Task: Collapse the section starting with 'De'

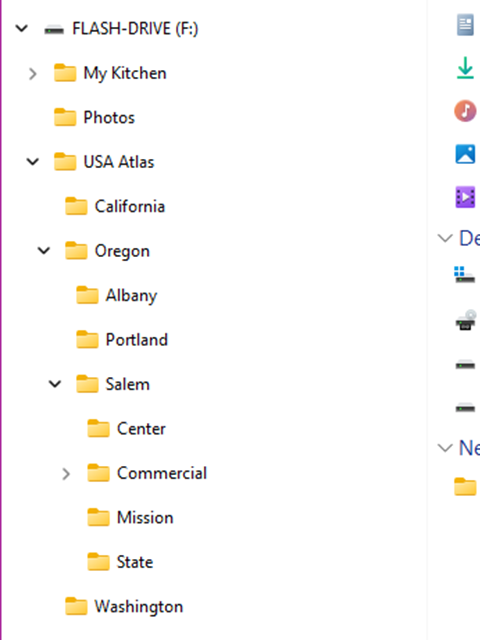Action: coord(445,238)
